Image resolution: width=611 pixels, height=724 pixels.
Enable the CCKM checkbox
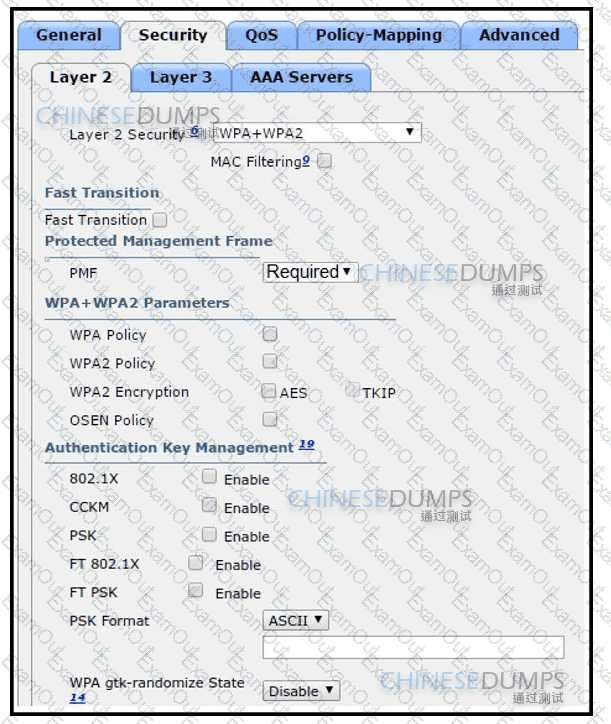pyautogui.click(x=209, y=506)
